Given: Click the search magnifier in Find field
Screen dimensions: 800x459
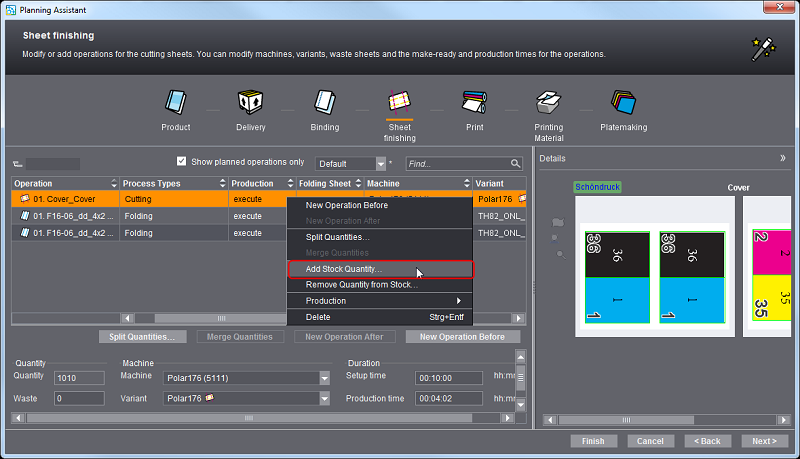Looking at the screenshot, I should 515,164.
